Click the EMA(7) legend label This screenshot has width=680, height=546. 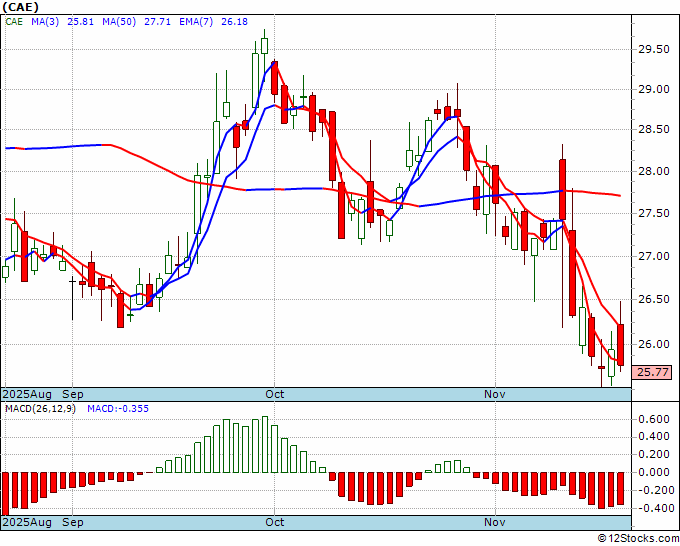coord(196,21)
